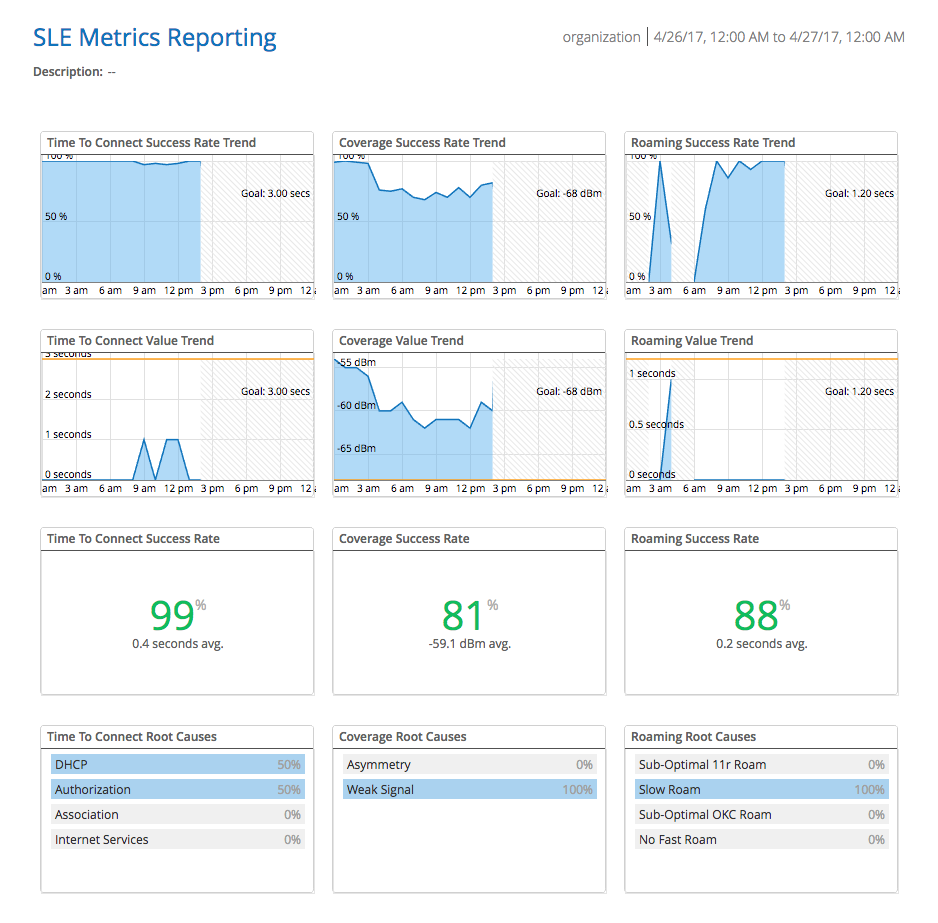Image resolution: width=938 pixels, height=923 pixels.
Task: Click the DHCP root cause bar
Action: 177,765
